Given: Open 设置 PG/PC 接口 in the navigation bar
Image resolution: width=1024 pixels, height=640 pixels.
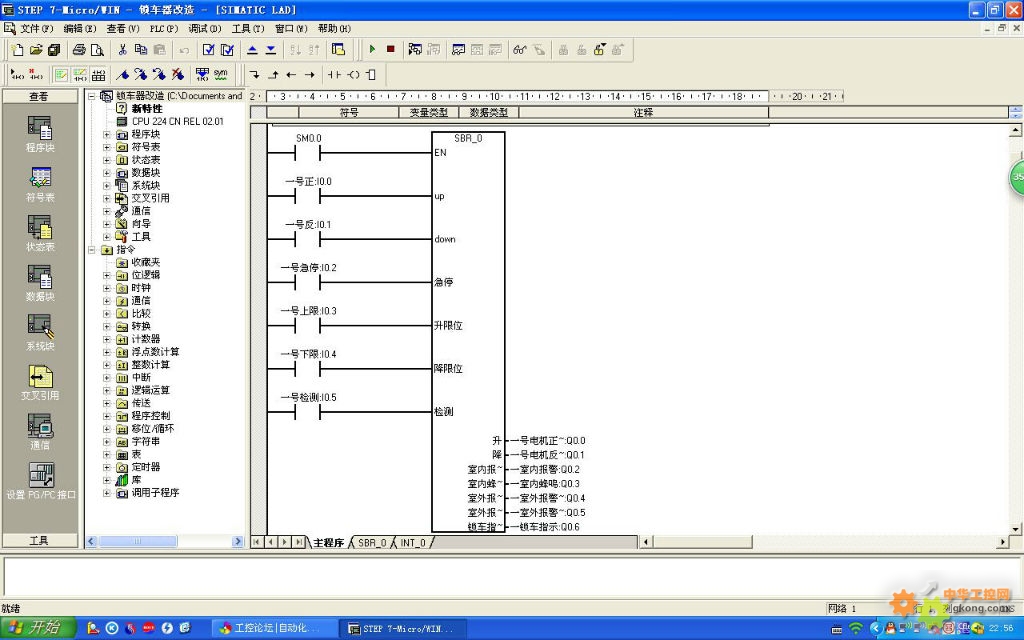Looking at the screenshot, I should (x=40, y=481).
